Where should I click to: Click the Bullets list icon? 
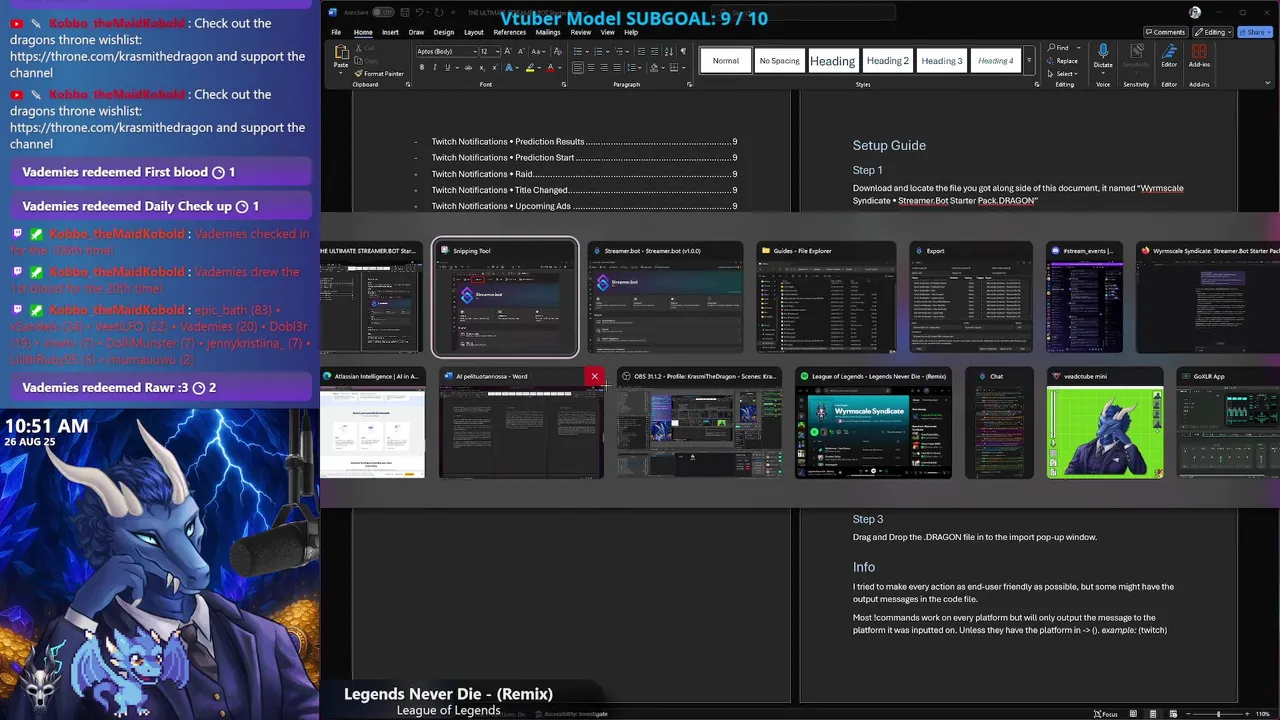pyautogui.click(x=577, y=51)
